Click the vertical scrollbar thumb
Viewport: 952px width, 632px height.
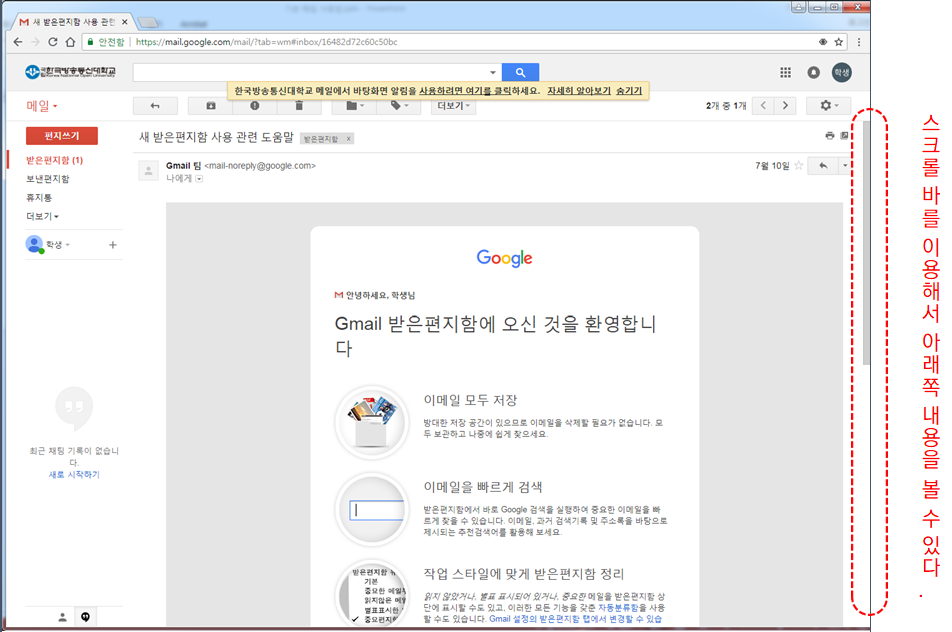click(x=866, y=243)
